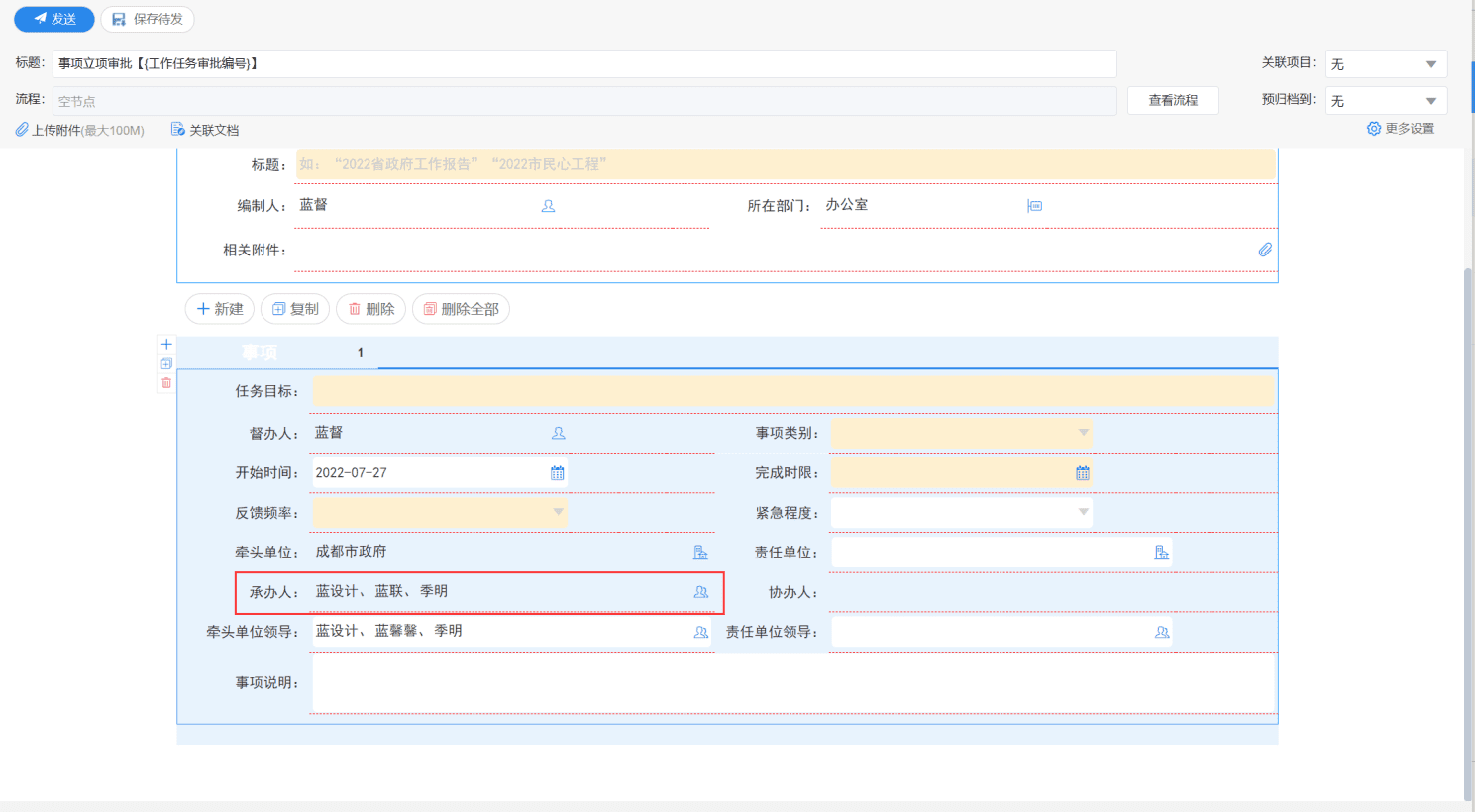Open the calendar icon for 完成时限

click(x=1083, y=473)
